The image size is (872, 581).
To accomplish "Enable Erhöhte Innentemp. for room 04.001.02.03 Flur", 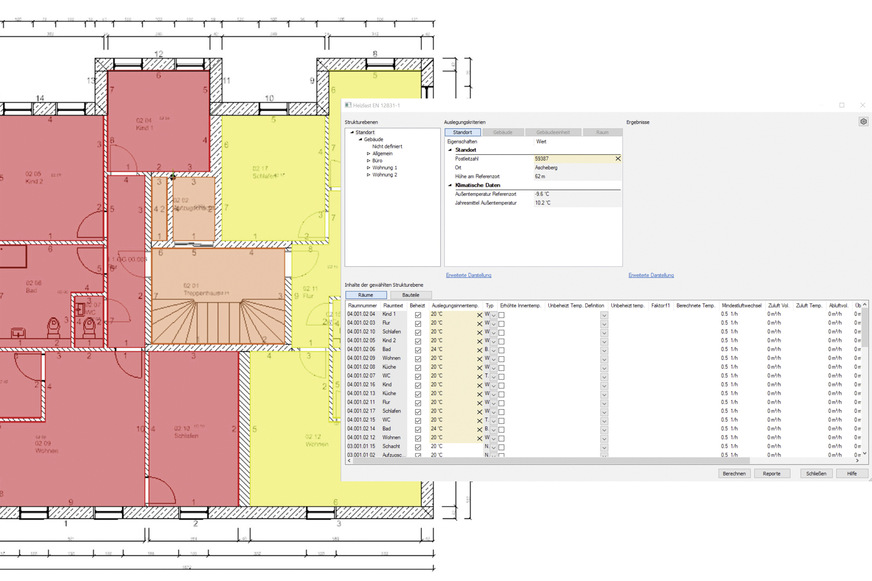I will click(x=503, y=323).
